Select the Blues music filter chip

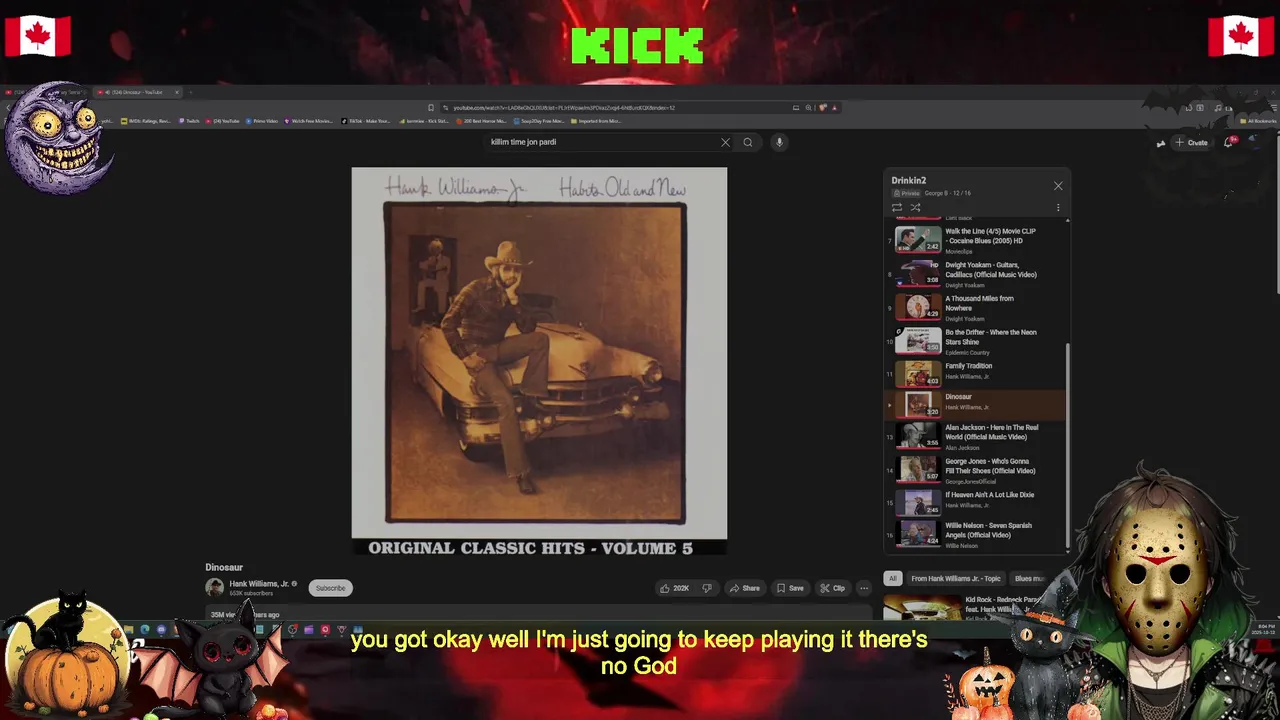(x=1029, y=578)
